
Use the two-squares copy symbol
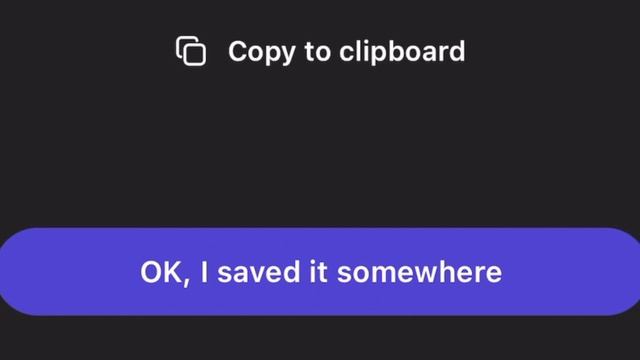(191, 51)
